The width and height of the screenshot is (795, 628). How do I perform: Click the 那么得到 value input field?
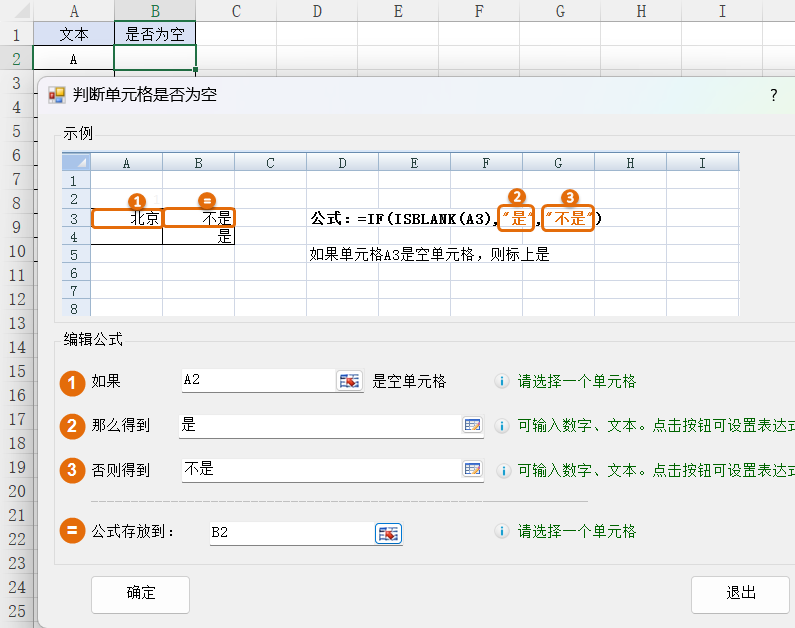318,426
